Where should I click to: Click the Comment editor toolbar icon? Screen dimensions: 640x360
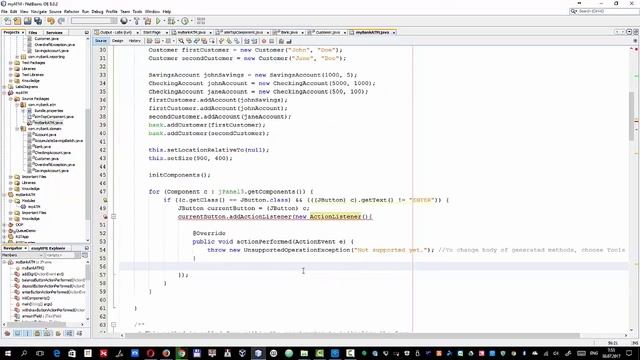[281, 41]
